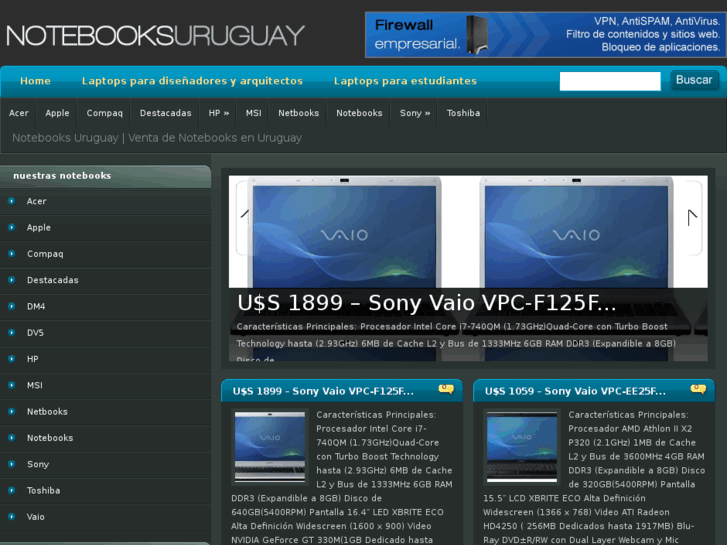Go to the Home menu item
Viewport: 727px width, 545px height.
pos(35,81)
